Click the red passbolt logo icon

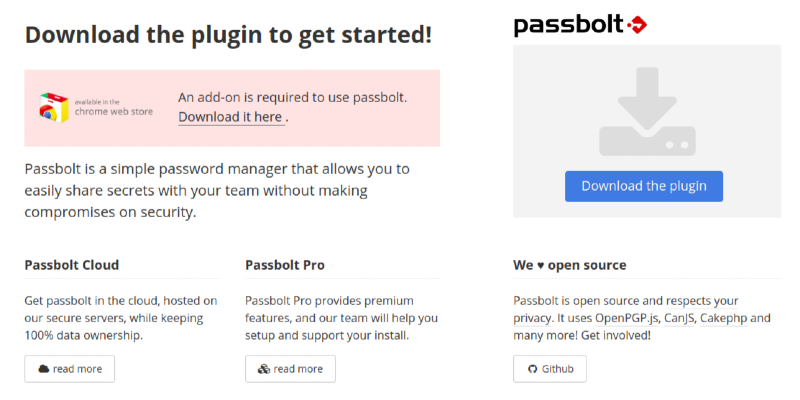coord(634,24)
